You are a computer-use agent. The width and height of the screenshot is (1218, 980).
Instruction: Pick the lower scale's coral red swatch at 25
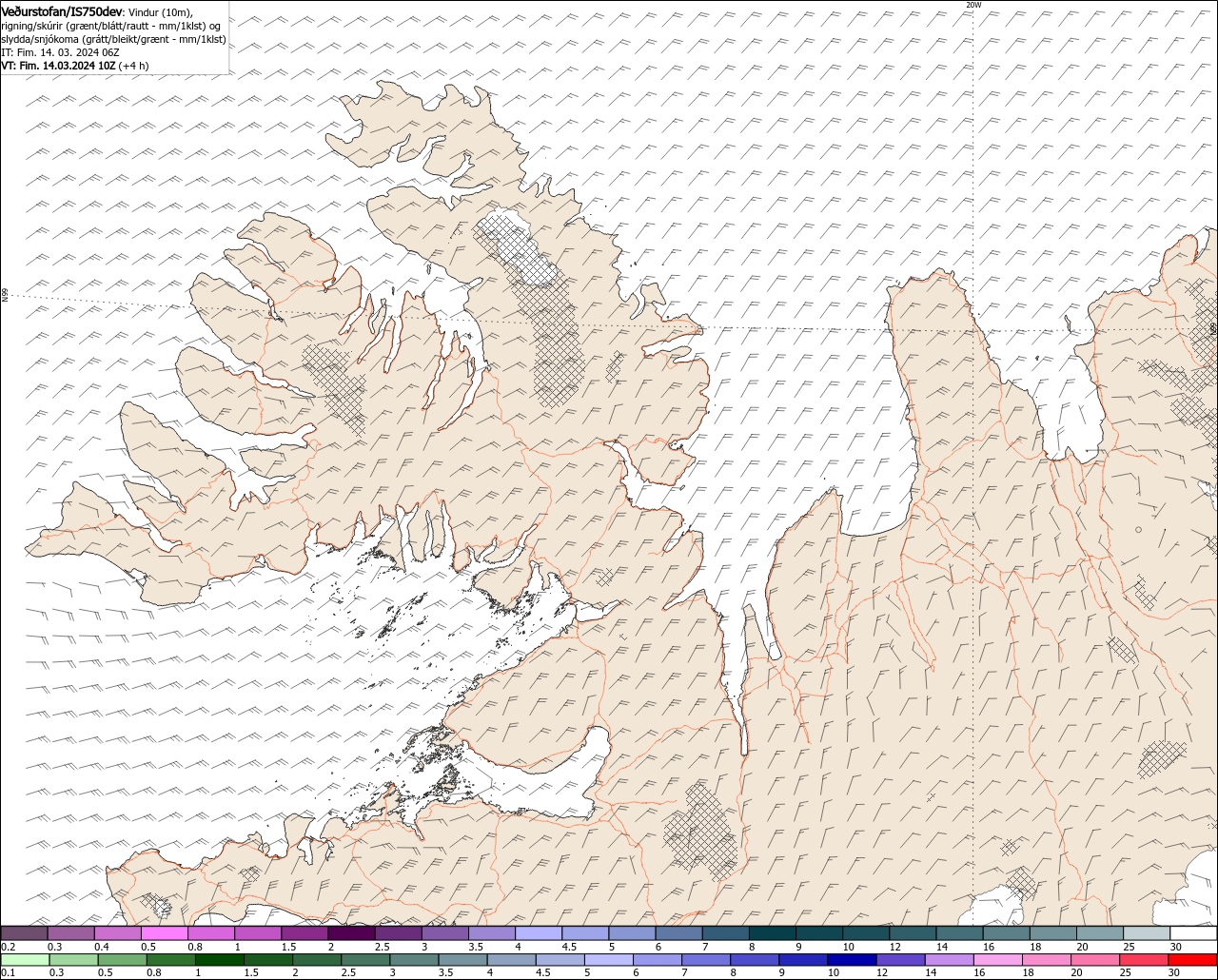coord(1144,960)
